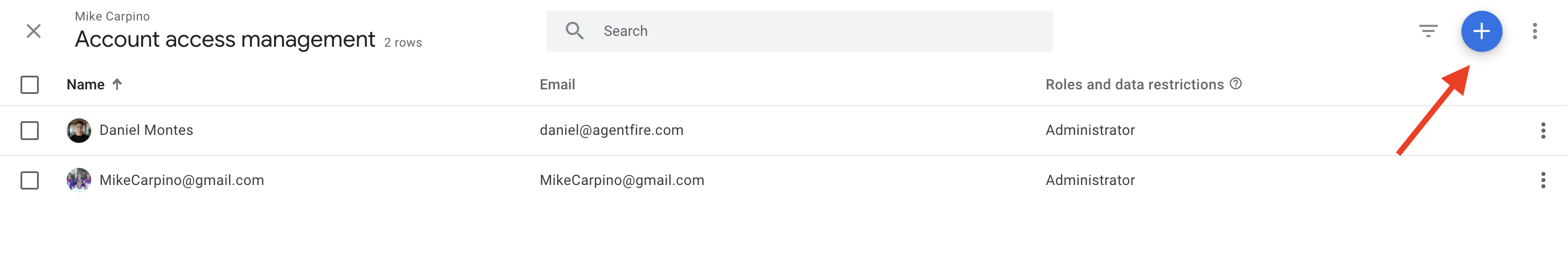Select the daniel@agentfire.com email cell
Screen dimensions: 1568x255
pyautogui.click(x=611, y=130)
